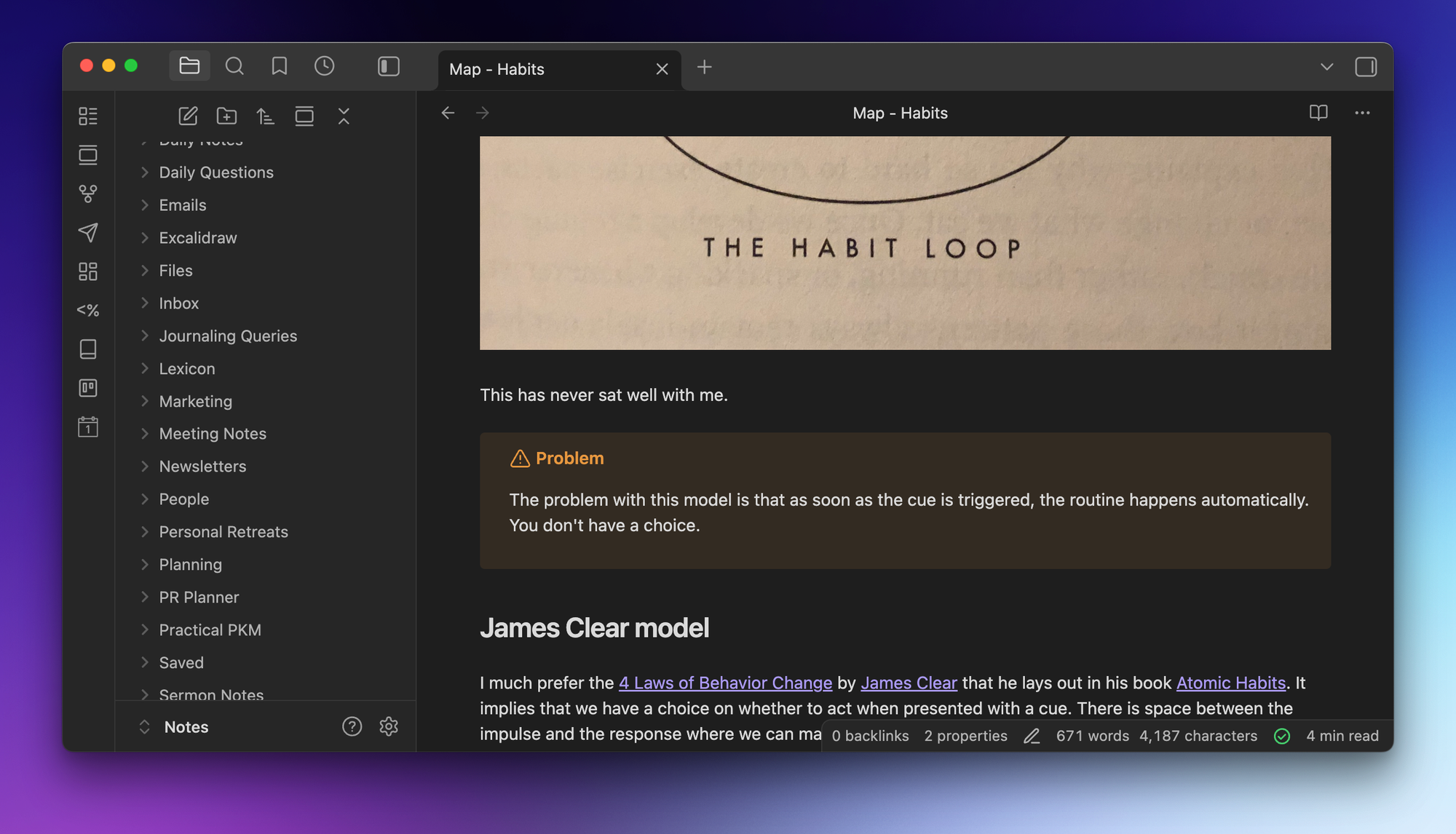Expand the Excalidraw folder

pyautogui.click(x=144, y=238)
